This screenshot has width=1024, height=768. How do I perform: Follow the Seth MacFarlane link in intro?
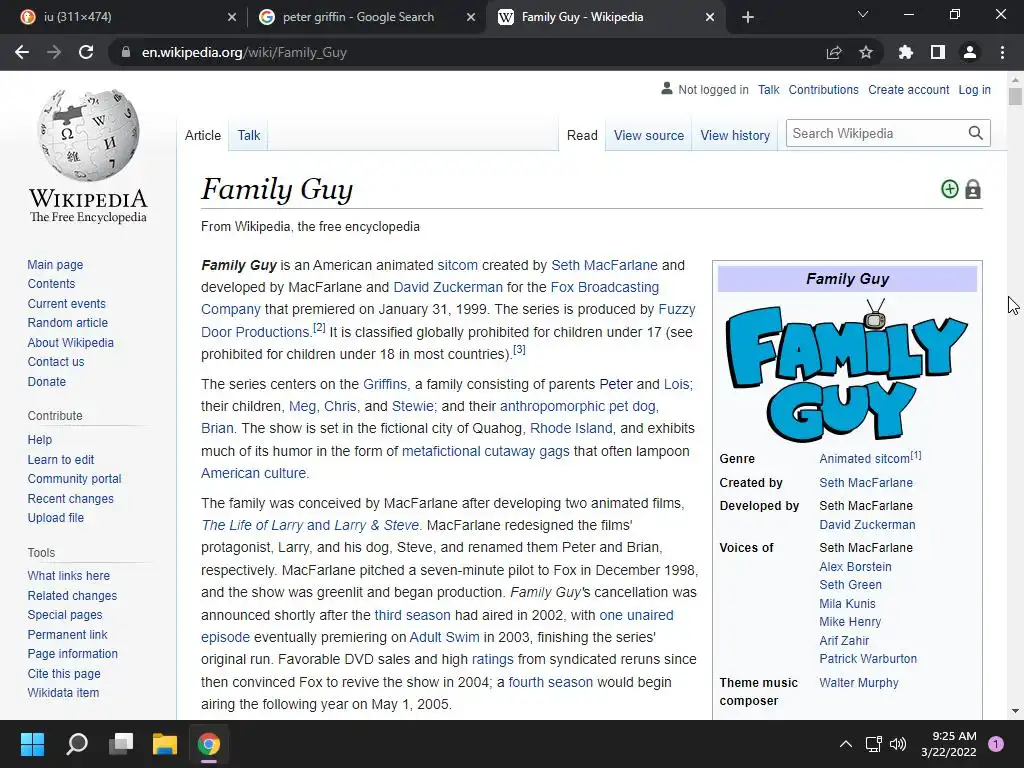coord(604,265)
